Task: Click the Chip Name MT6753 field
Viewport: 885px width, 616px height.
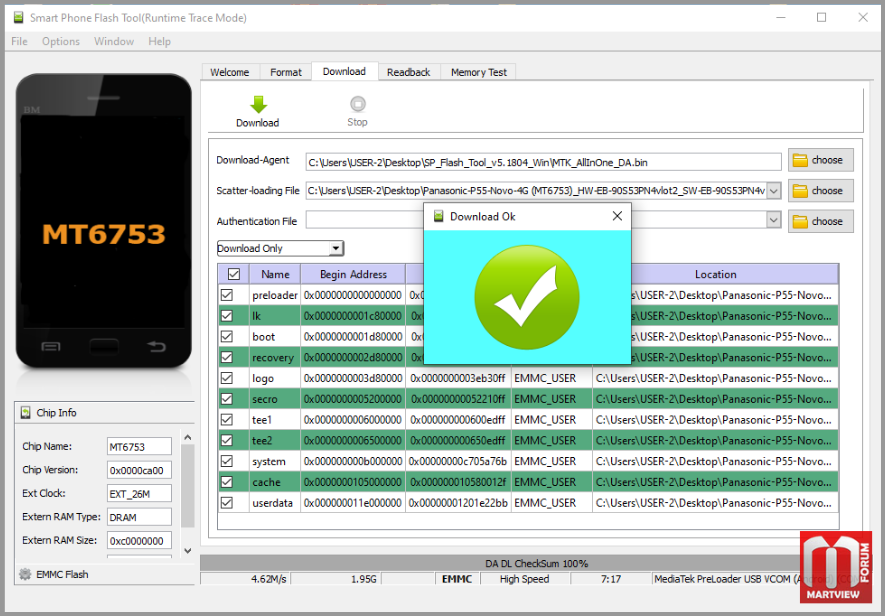Action: coord(139,447)
